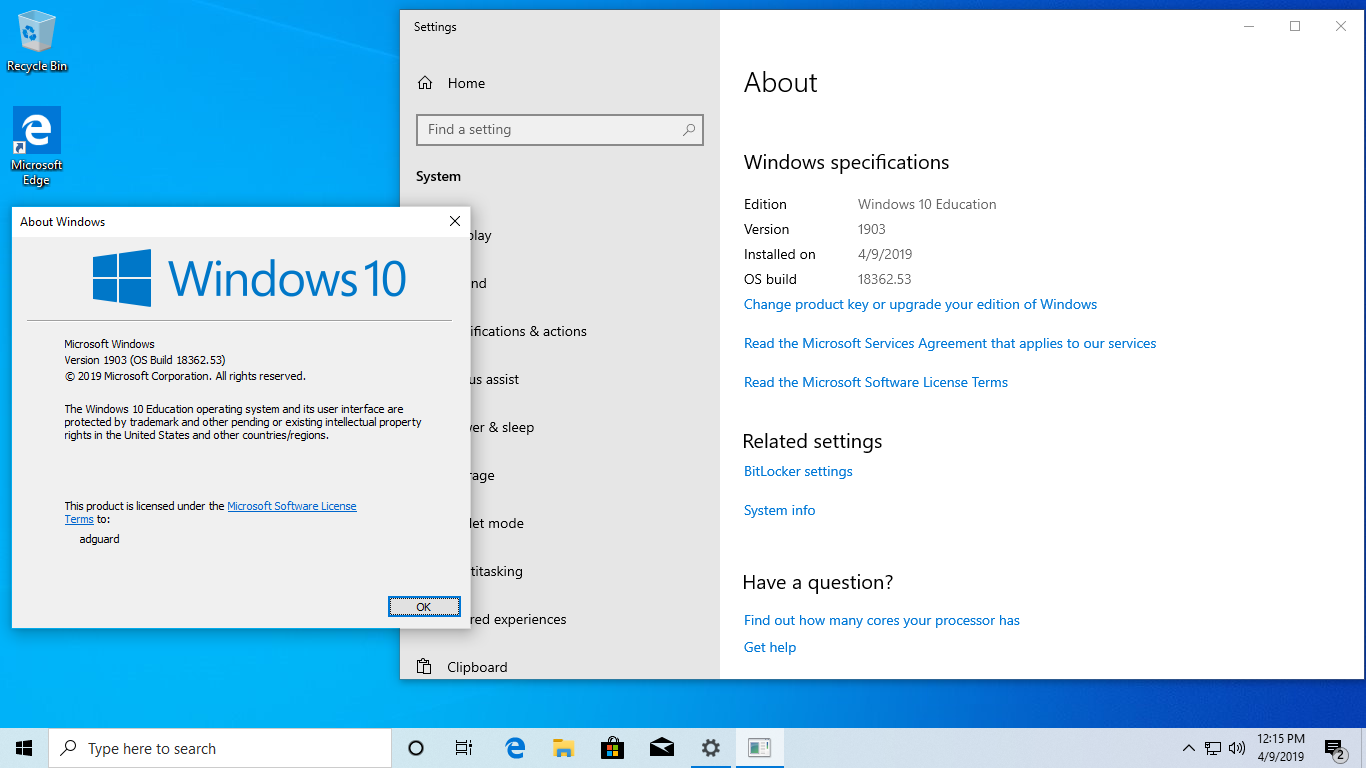Open the Recycle Bin desktop icon
1366x768 pixels.
coord(37,42)
